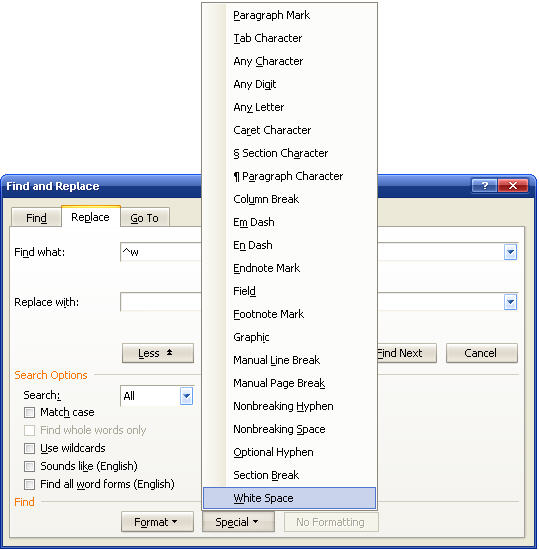Select Manual Line Break entry

pos(289,360)
